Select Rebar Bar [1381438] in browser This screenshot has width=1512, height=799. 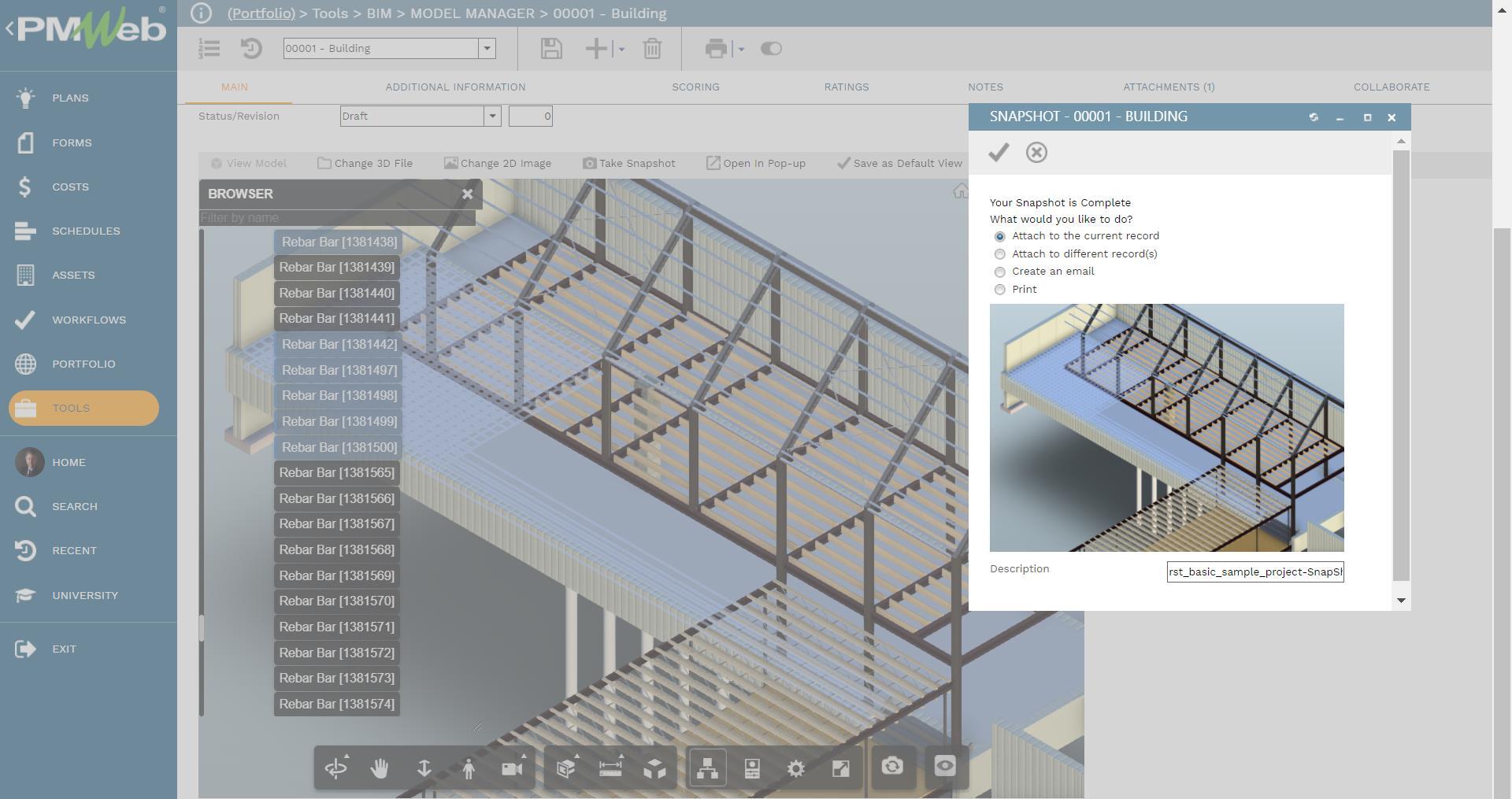[337, 242]
